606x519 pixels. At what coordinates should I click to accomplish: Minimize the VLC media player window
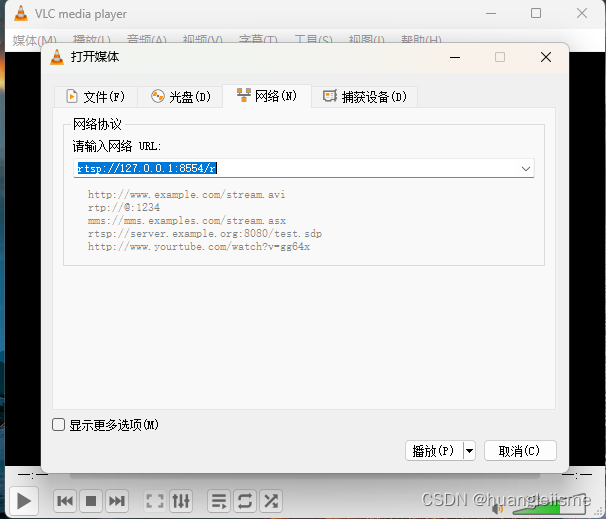coord(491,14)
